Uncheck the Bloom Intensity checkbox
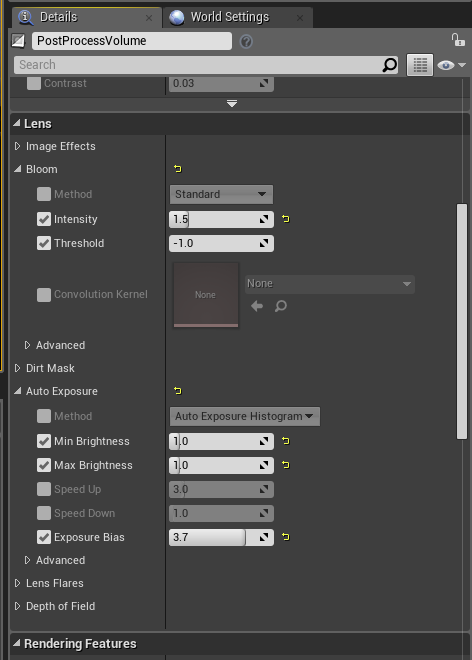This screenshot has height=660, width=472. coord(44,219)
